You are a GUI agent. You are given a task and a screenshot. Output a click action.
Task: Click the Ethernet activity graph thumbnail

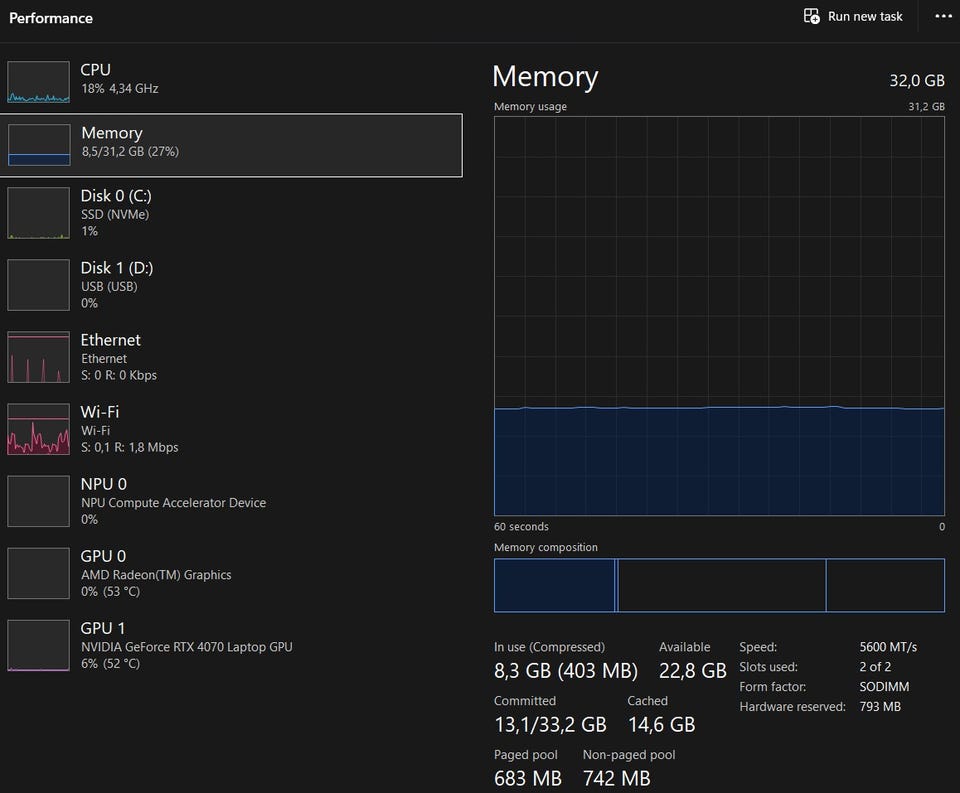pyautogui.click(x=39, y=358)
